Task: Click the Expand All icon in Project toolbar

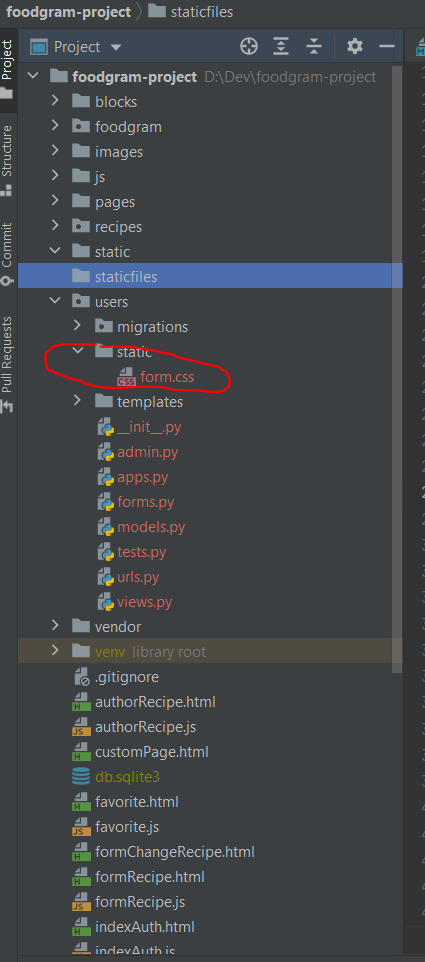Action: tap(281, 47)
